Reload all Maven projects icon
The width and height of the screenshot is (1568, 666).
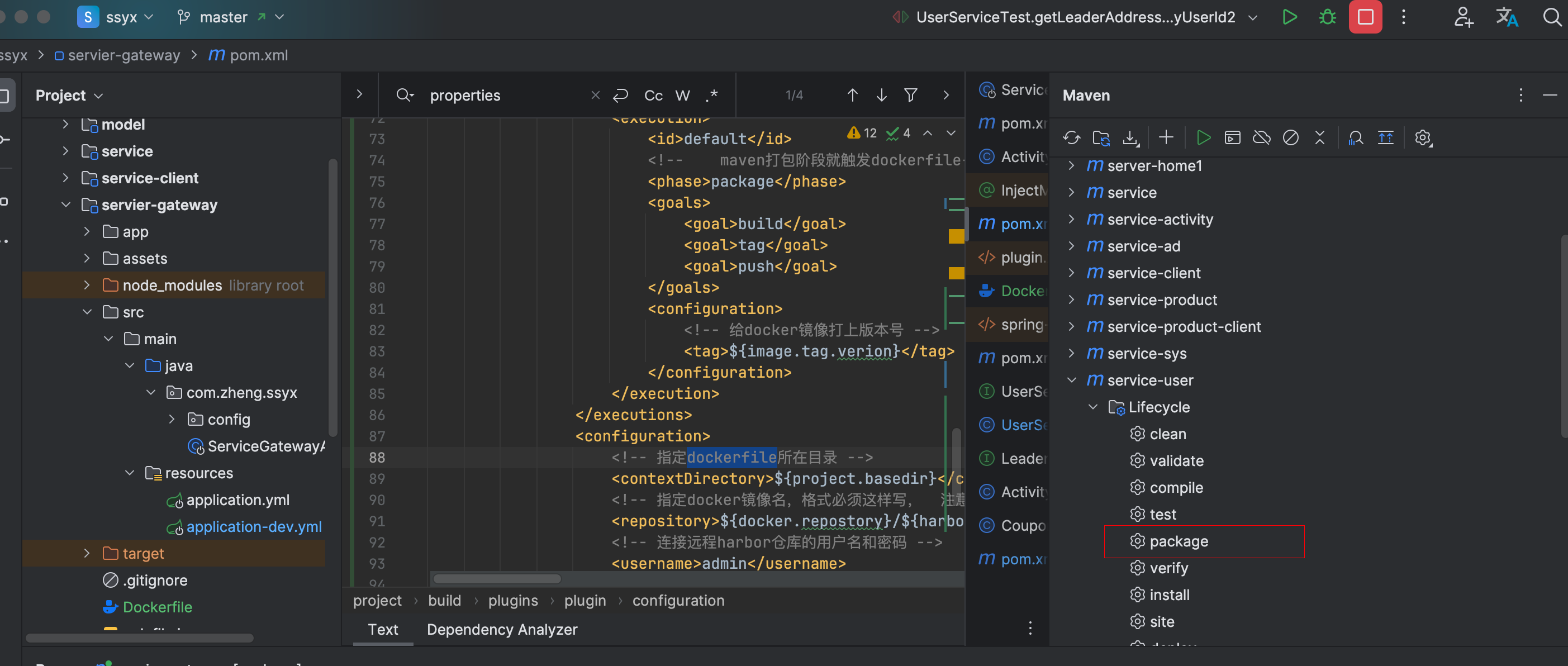(1071, 137)
